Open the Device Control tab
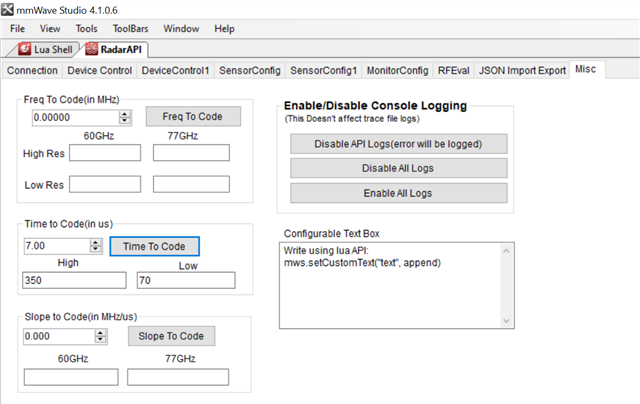Viewport: 640px width, 404px height. click(100, 70)
